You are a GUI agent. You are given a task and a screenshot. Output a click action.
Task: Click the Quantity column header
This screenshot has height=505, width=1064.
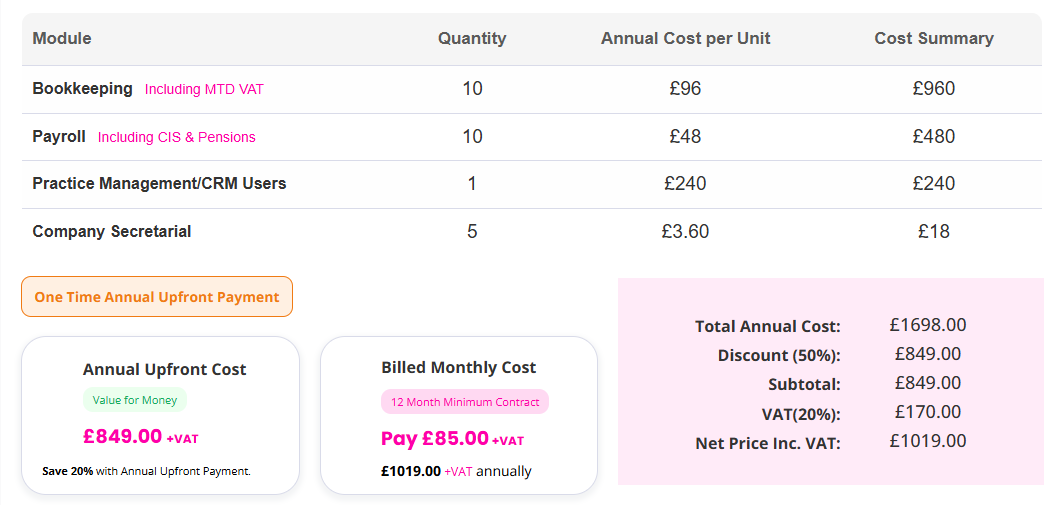click(x=472, y=39)
